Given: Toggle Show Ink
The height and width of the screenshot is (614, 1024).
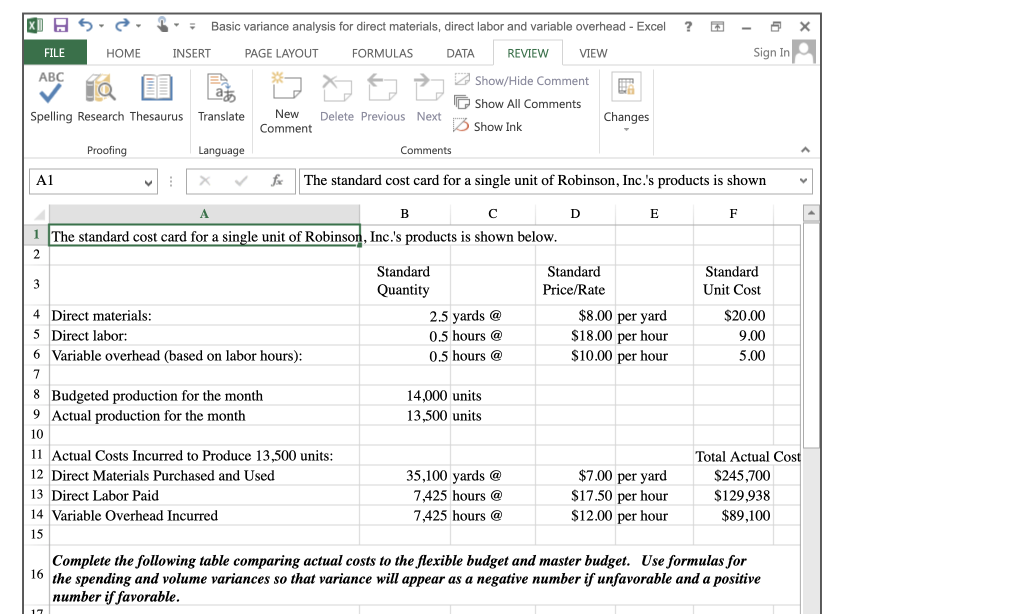Looking at the screenshot, I should click(x=488, y=126).
